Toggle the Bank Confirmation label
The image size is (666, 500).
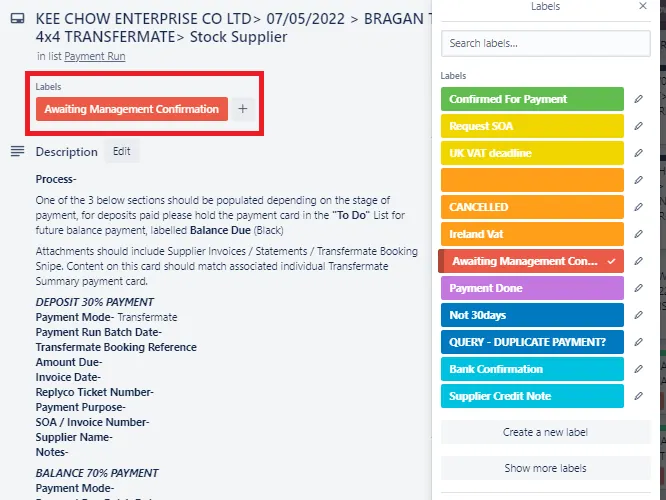[532, 369]
